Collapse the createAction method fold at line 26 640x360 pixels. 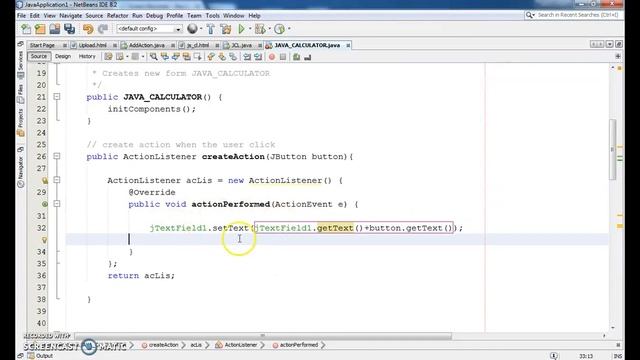click(57, 156)
